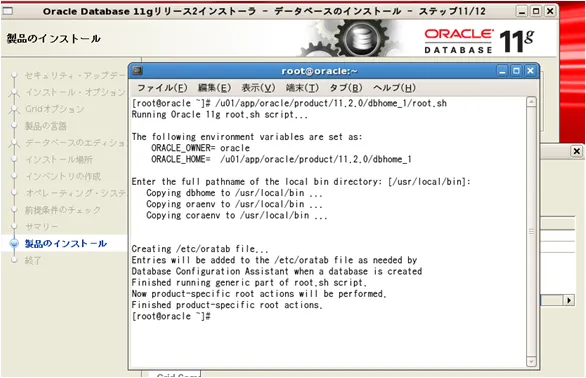Click 'Copying dbhome to /usr/local/bin' line
This screenshot has width=586, height=378.
pyautogui.click(x=234, y=193)
